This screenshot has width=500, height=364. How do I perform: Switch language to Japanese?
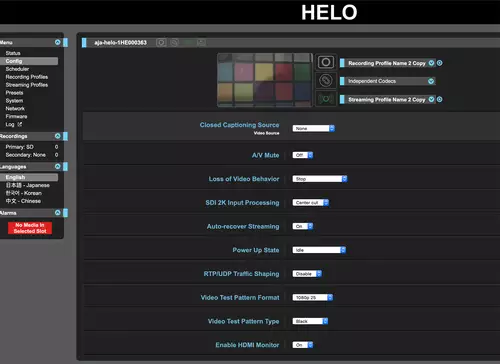(28, 185)
